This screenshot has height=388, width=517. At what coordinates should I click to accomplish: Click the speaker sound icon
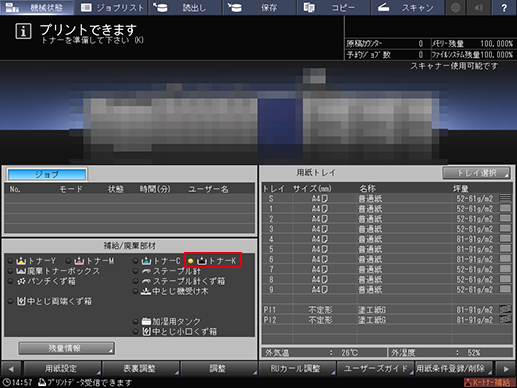[479, 8]
